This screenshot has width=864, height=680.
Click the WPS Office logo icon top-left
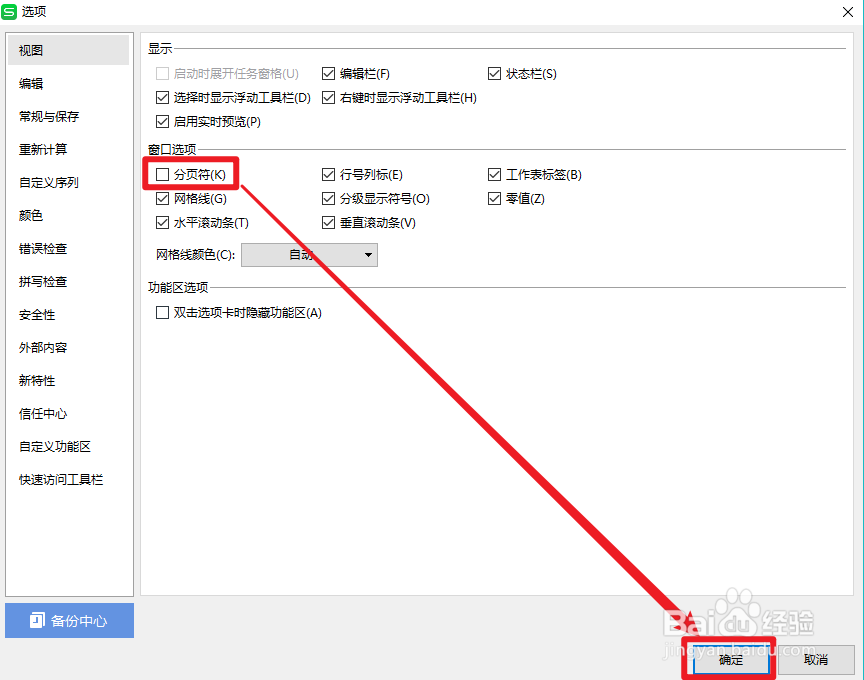[12, 13]
